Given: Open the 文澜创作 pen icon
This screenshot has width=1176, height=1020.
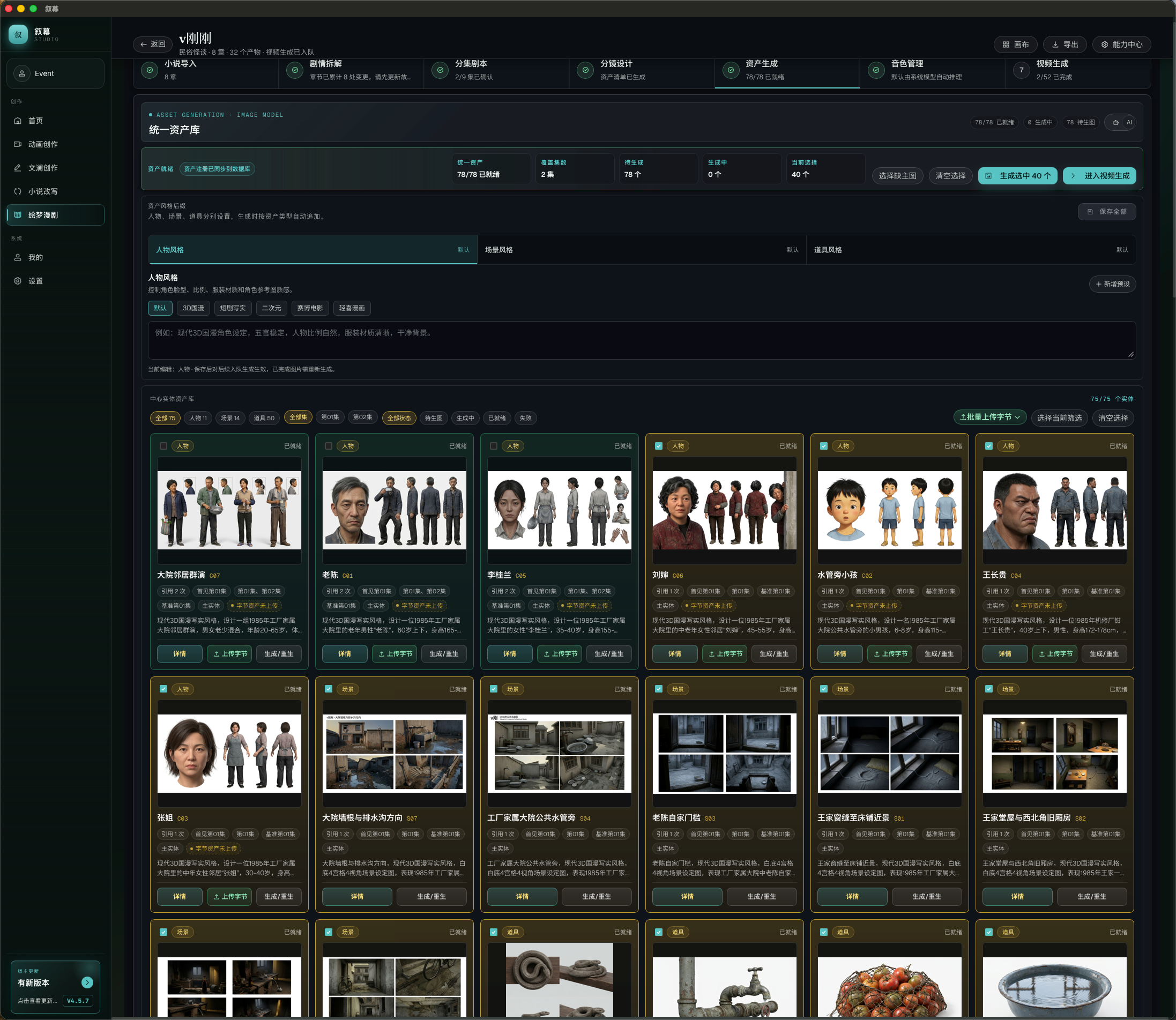Looking at the screenshot, I should pos(18,168).
